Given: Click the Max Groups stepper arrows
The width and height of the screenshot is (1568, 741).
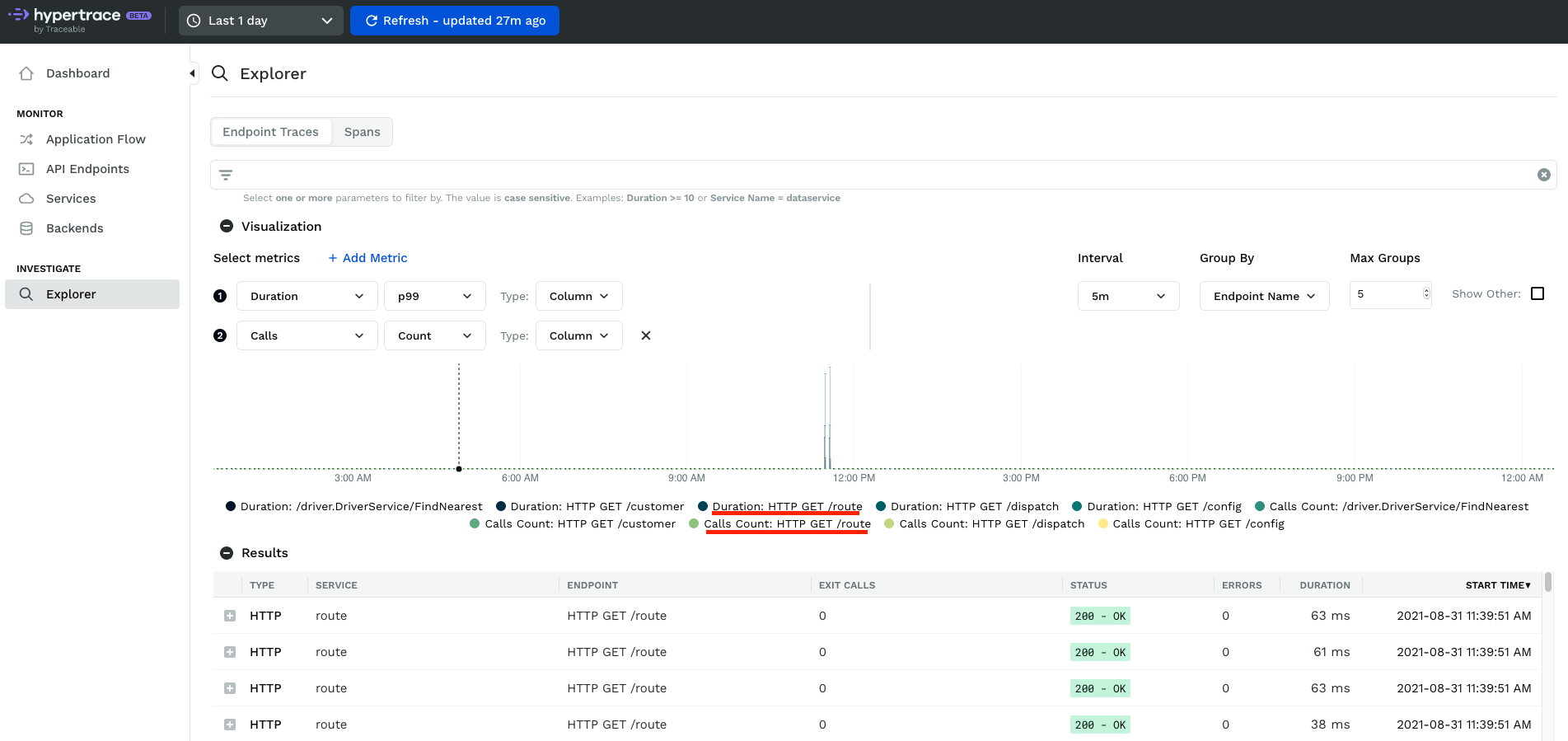Looking at the screenshot, I should coord(1426,294).
